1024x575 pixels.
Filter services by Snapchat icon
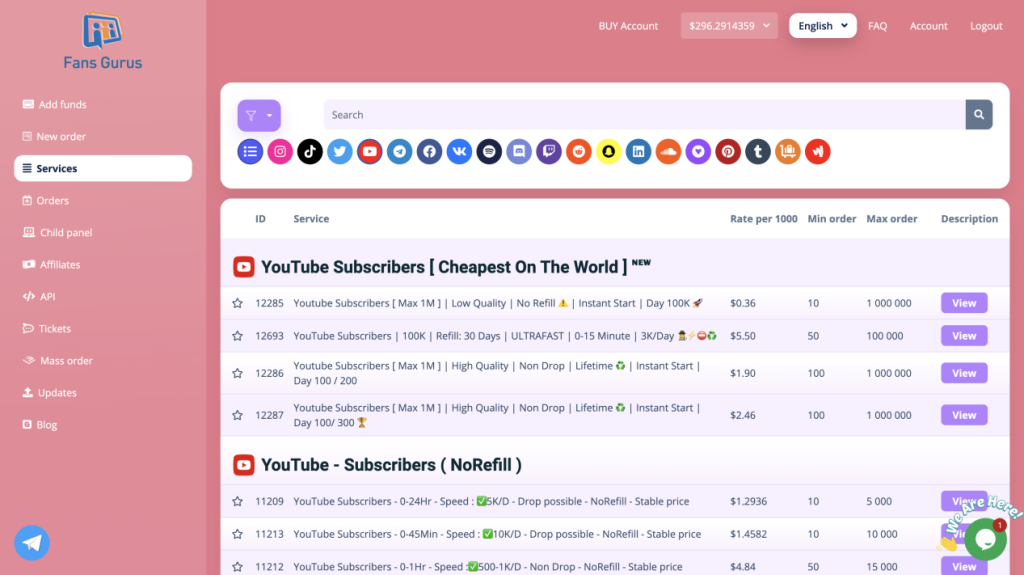tap(609, 152)
